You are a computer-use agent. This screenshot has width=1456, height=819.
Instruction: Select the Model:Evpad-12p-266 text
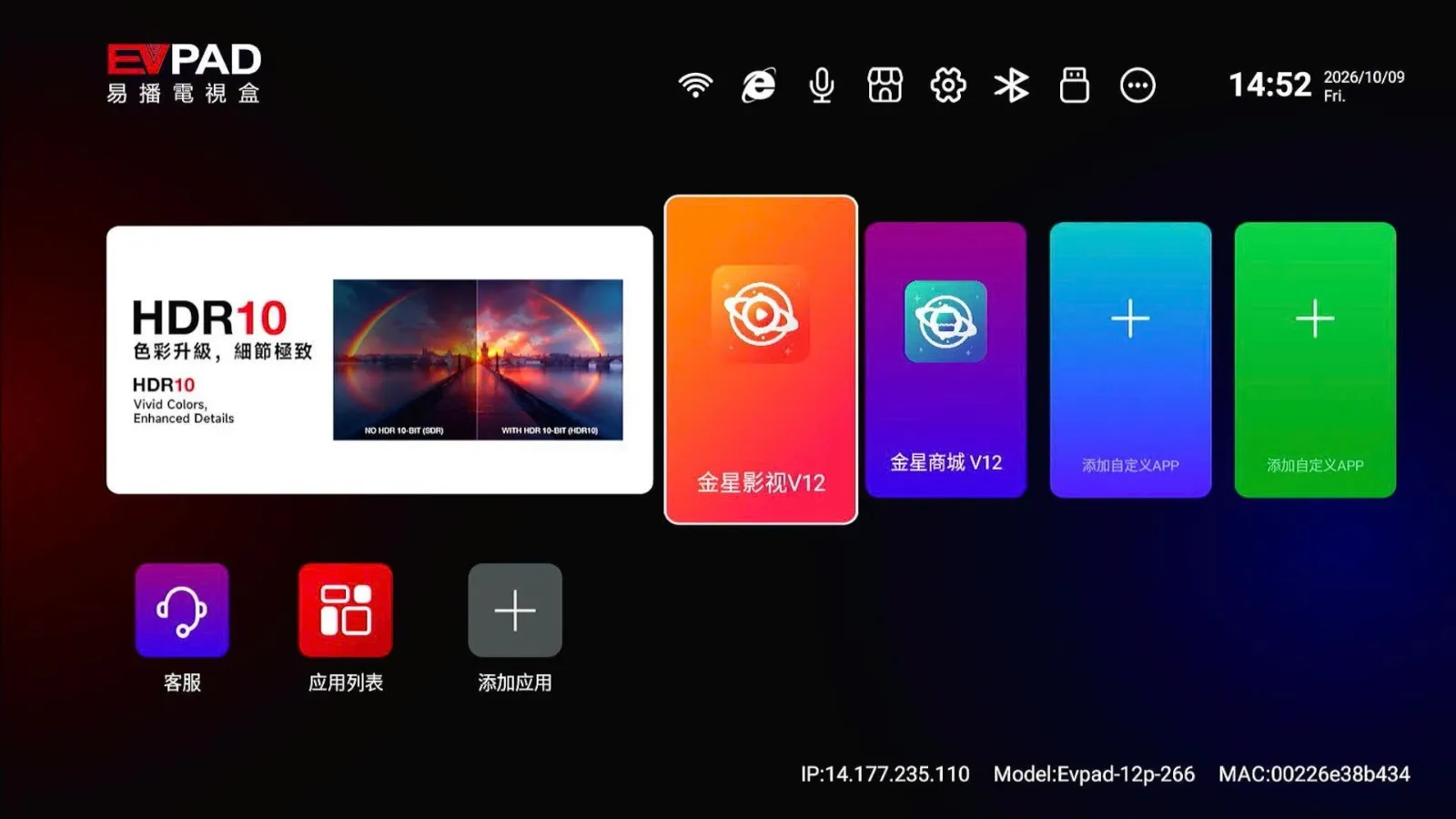click(x=1094, y=774)
